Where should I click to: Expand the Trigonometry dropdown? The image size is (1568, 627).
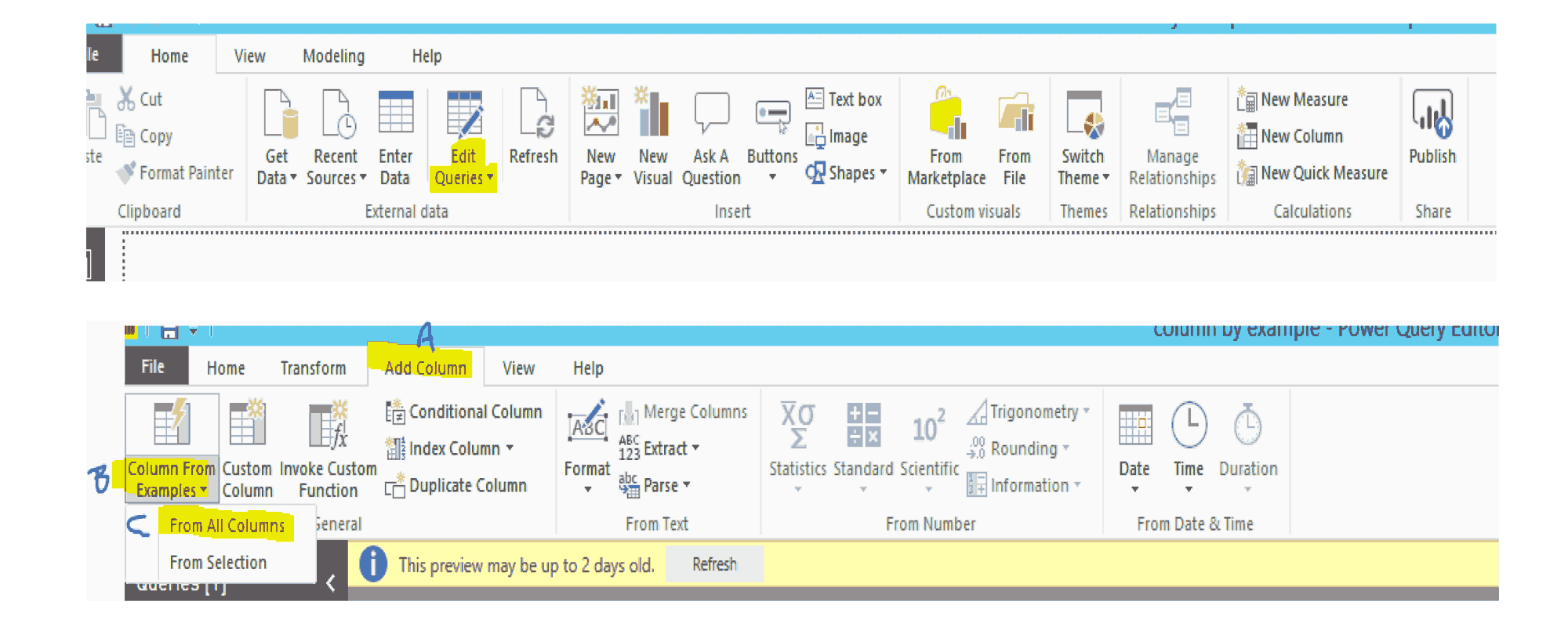tap(1086, 411)
